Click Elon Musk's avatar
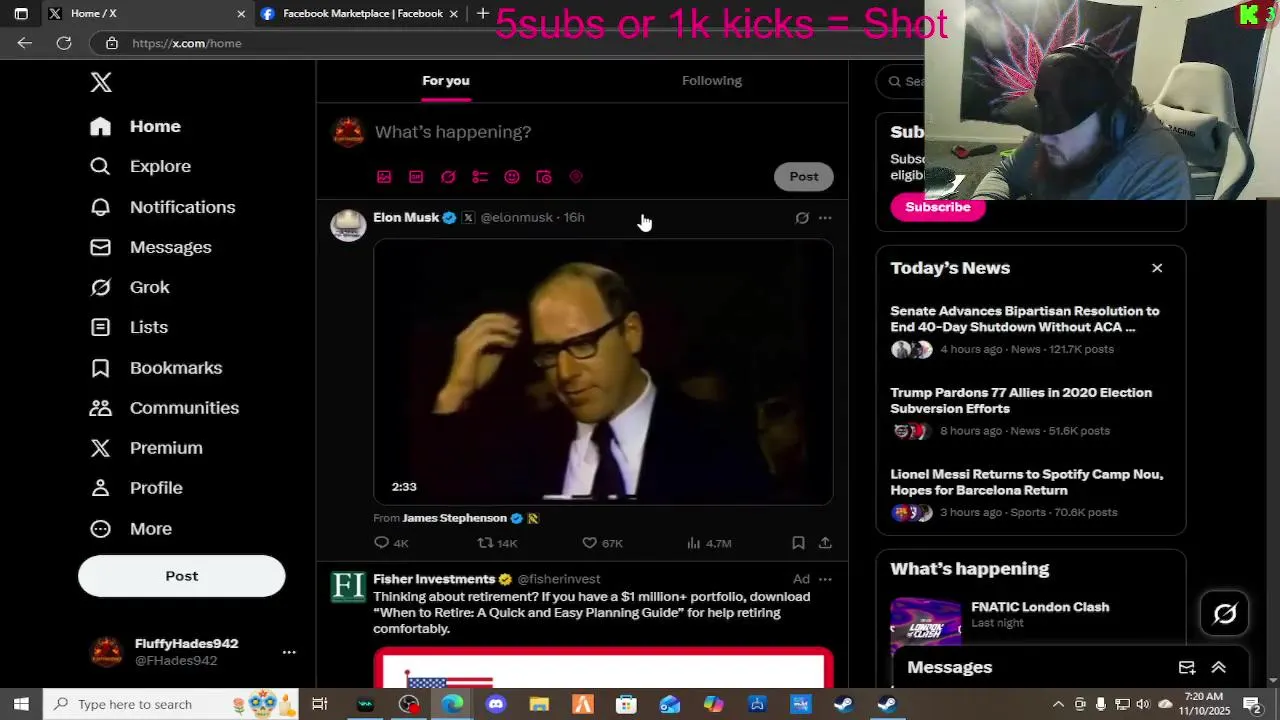The height and width of the screenshot is (720, 1280). pos(348,226)
